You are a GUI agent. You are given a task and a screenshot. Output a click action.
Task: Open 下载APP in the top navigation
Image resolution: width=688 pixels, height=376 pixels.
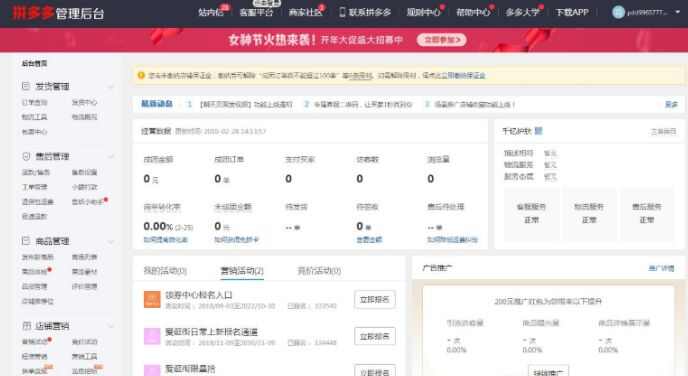pos(572,12)
